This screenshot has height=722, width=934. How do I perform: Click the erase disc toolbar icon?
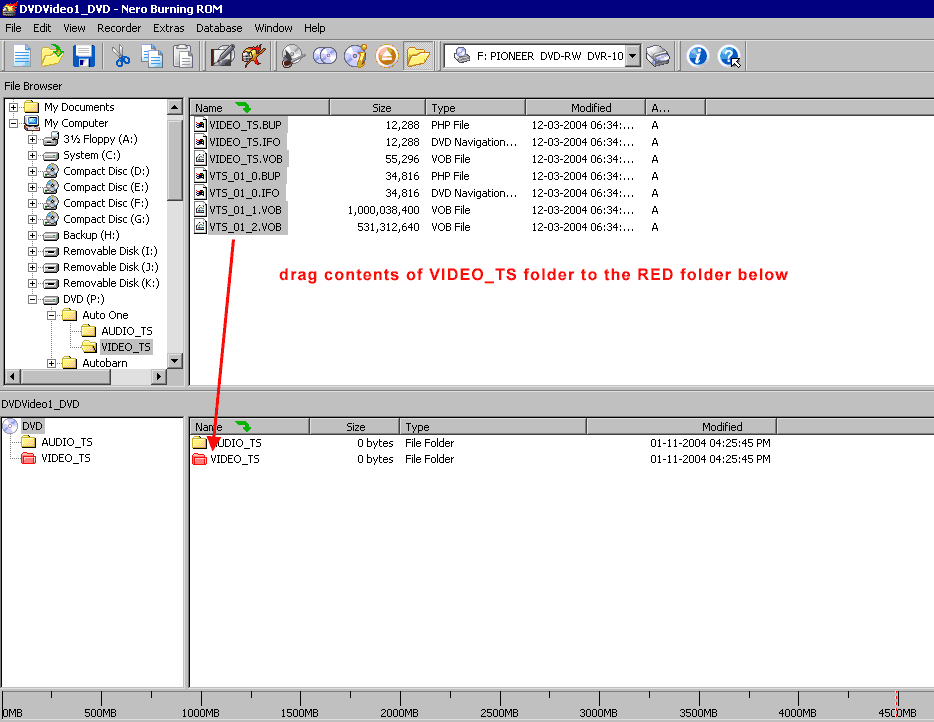[294, 56]
